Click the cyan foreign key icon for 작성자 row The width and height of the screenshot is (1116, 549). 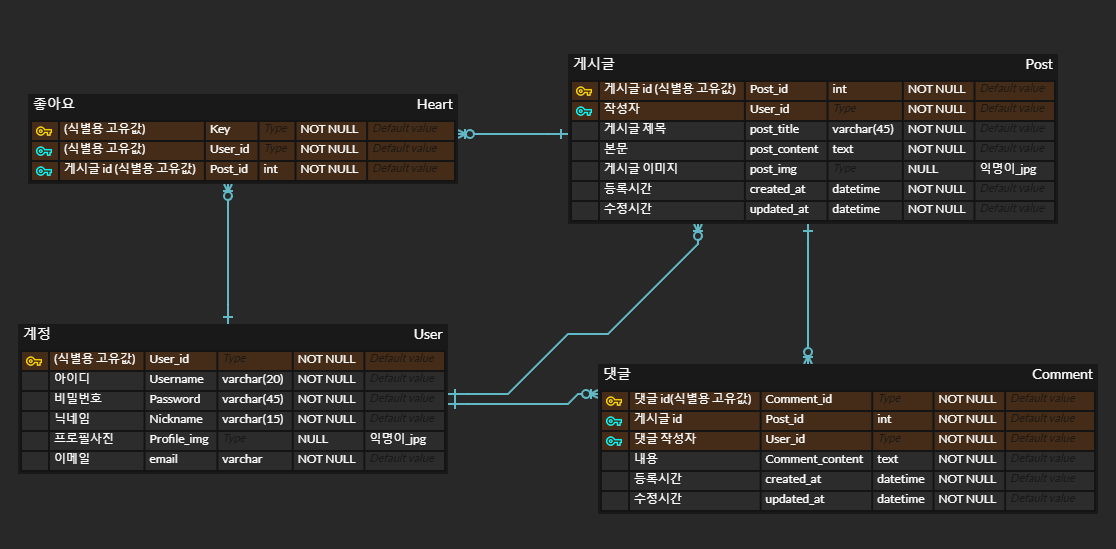(584, 111)
